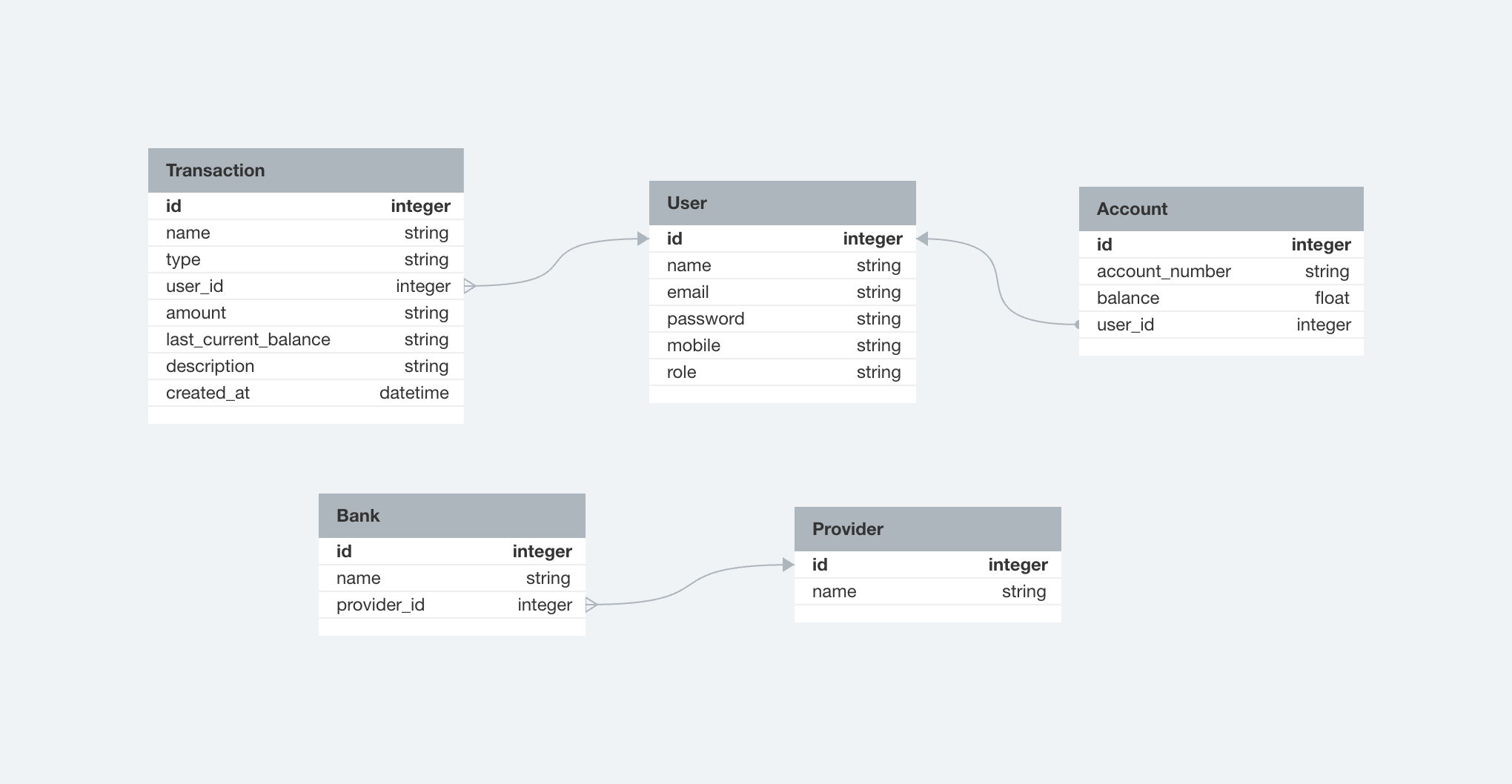The width and height of the screenshot is (1512, 784).
Task: Select the role field in User table
Action: [x=782, y=372]
